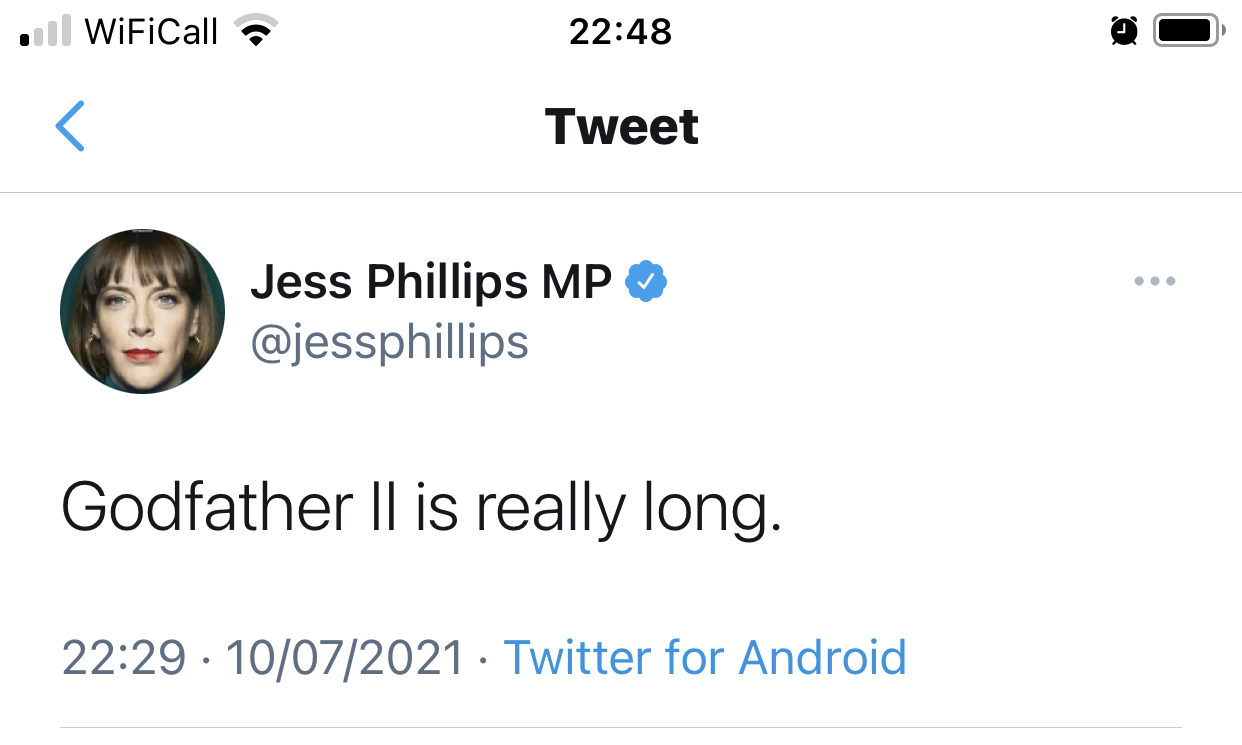
Task: Tap the blue back chevron arrow
Action: pos(70,126)
